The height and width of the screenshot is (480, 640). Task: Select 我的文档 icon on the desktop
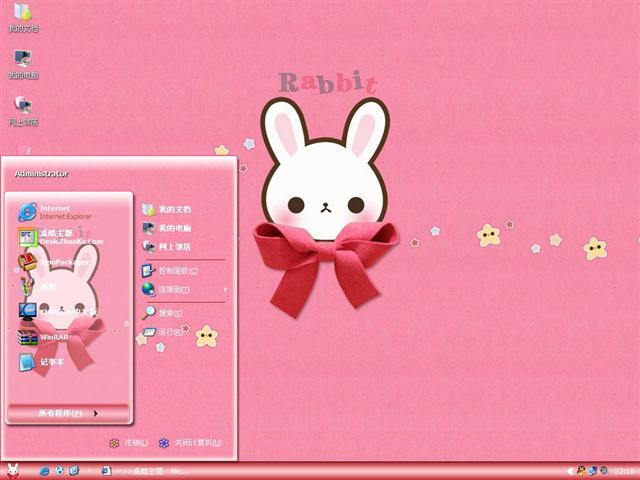23,18
